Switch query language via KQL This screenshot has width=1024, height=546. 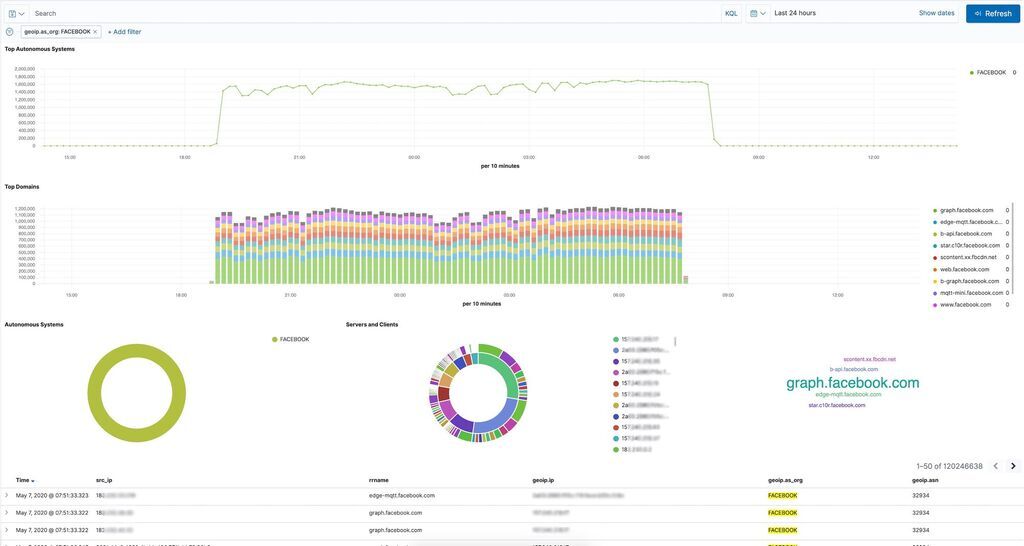(731, 13)
